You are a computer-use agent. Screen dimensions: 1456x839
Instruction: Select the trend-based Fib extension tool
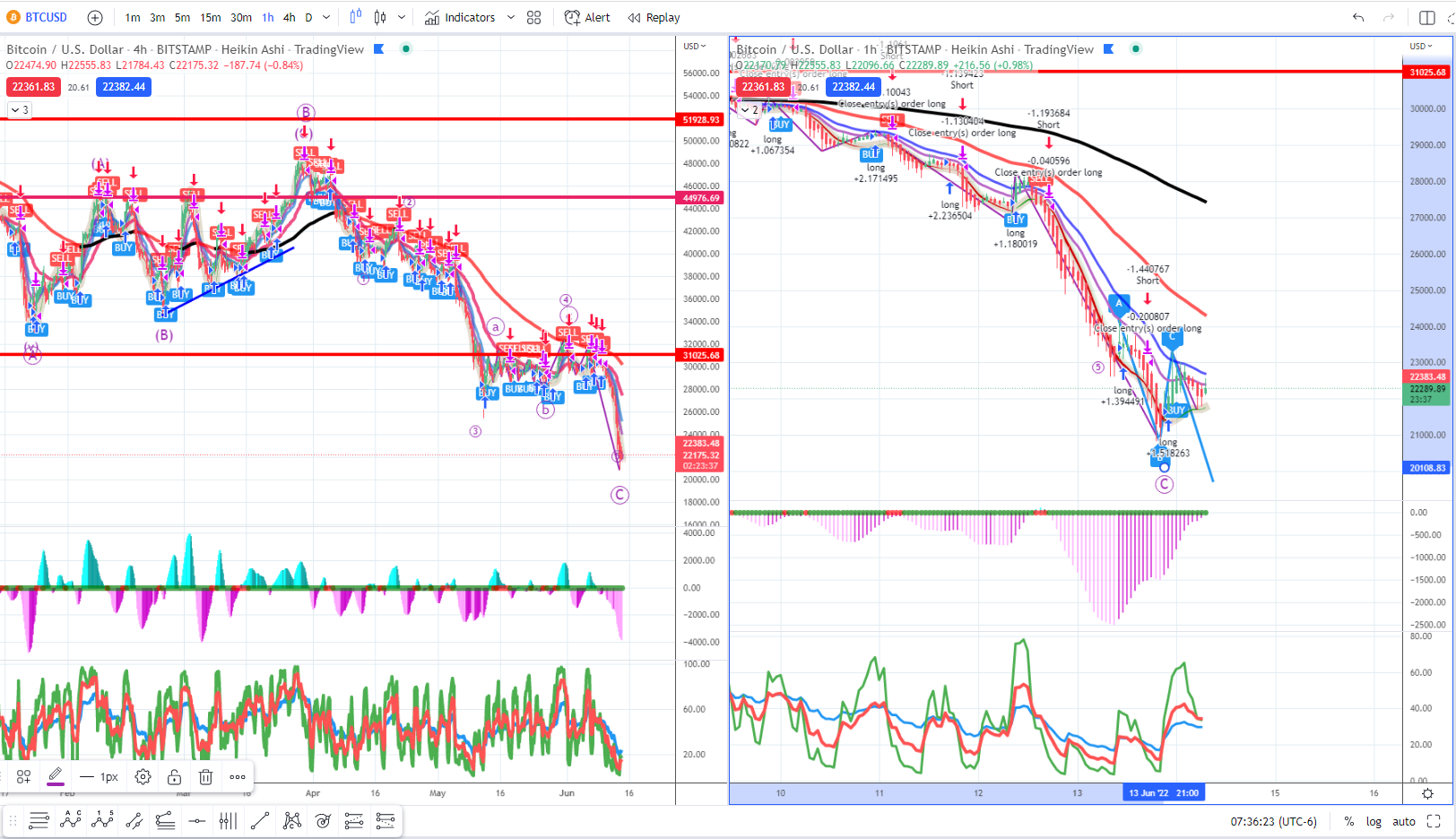[x=165, y=820]
